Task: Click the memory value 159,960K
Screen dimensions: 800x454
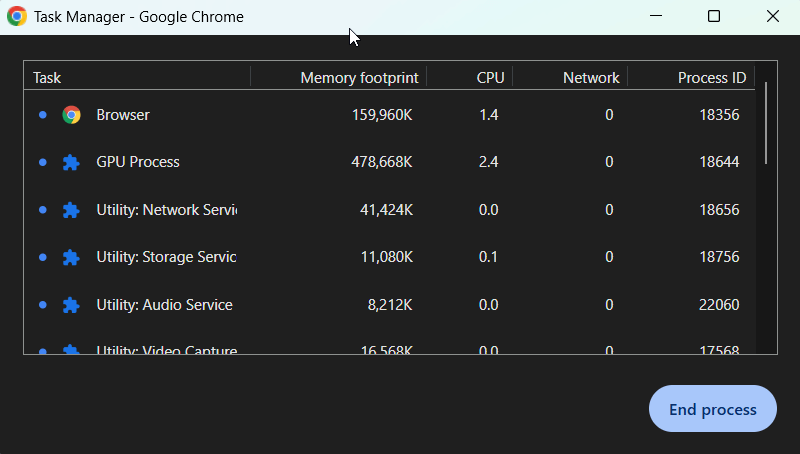Action: pyautogui.click(x=382, y=115)
